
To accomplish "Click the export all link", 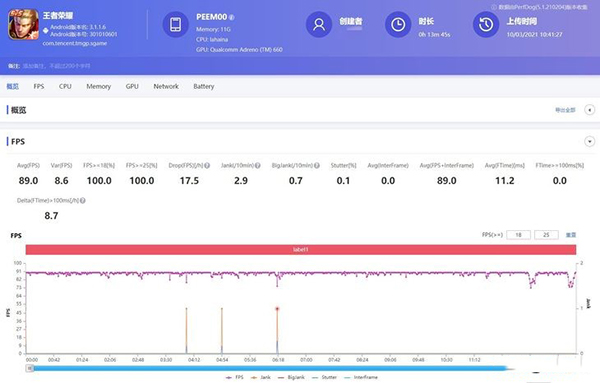I will (x=565, y=110).
